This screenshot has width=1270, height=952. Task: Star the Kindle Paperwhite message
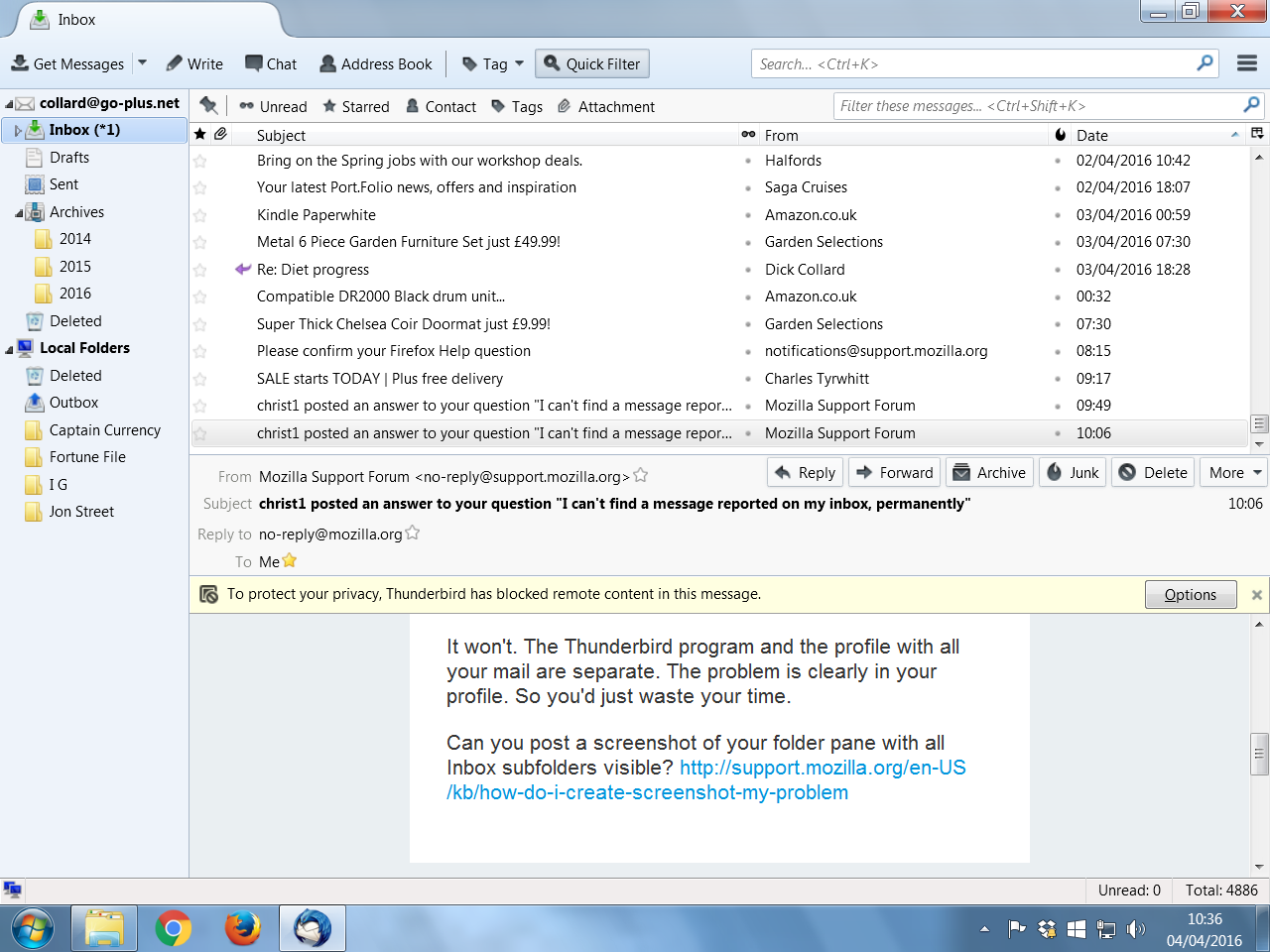200,215
